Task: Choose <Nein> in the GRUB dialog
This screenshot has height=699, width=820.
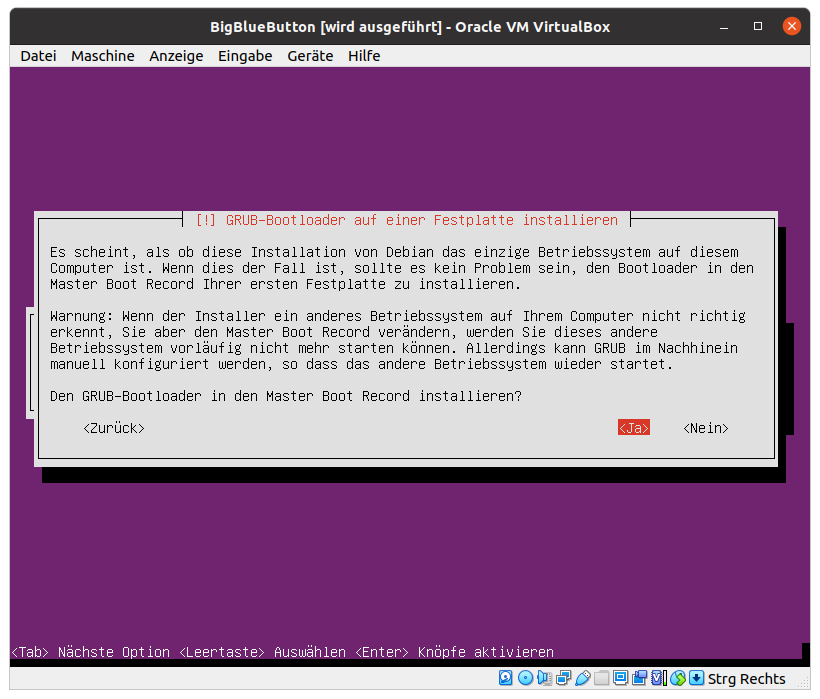Action: click(x=705, y=428)
